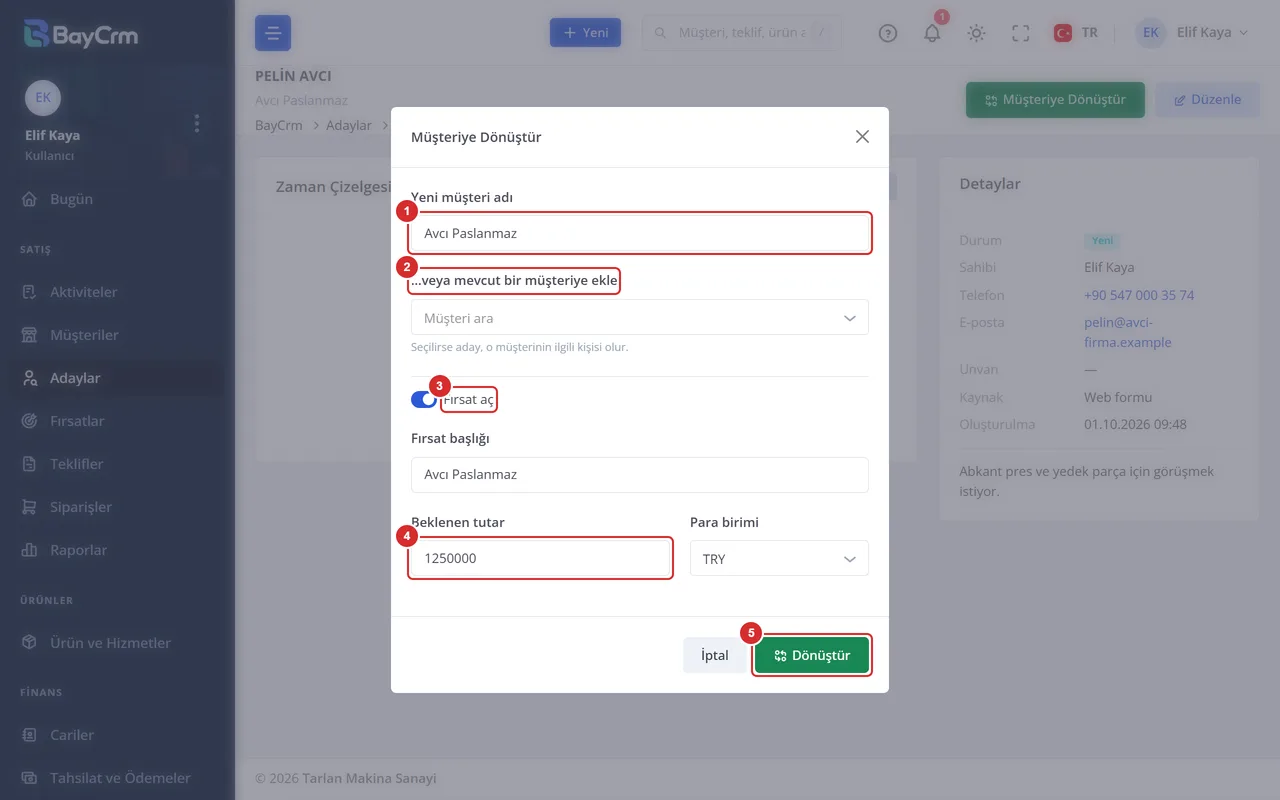Click the green Dönüştür button
1280x800 pixels.
[812, 655]
